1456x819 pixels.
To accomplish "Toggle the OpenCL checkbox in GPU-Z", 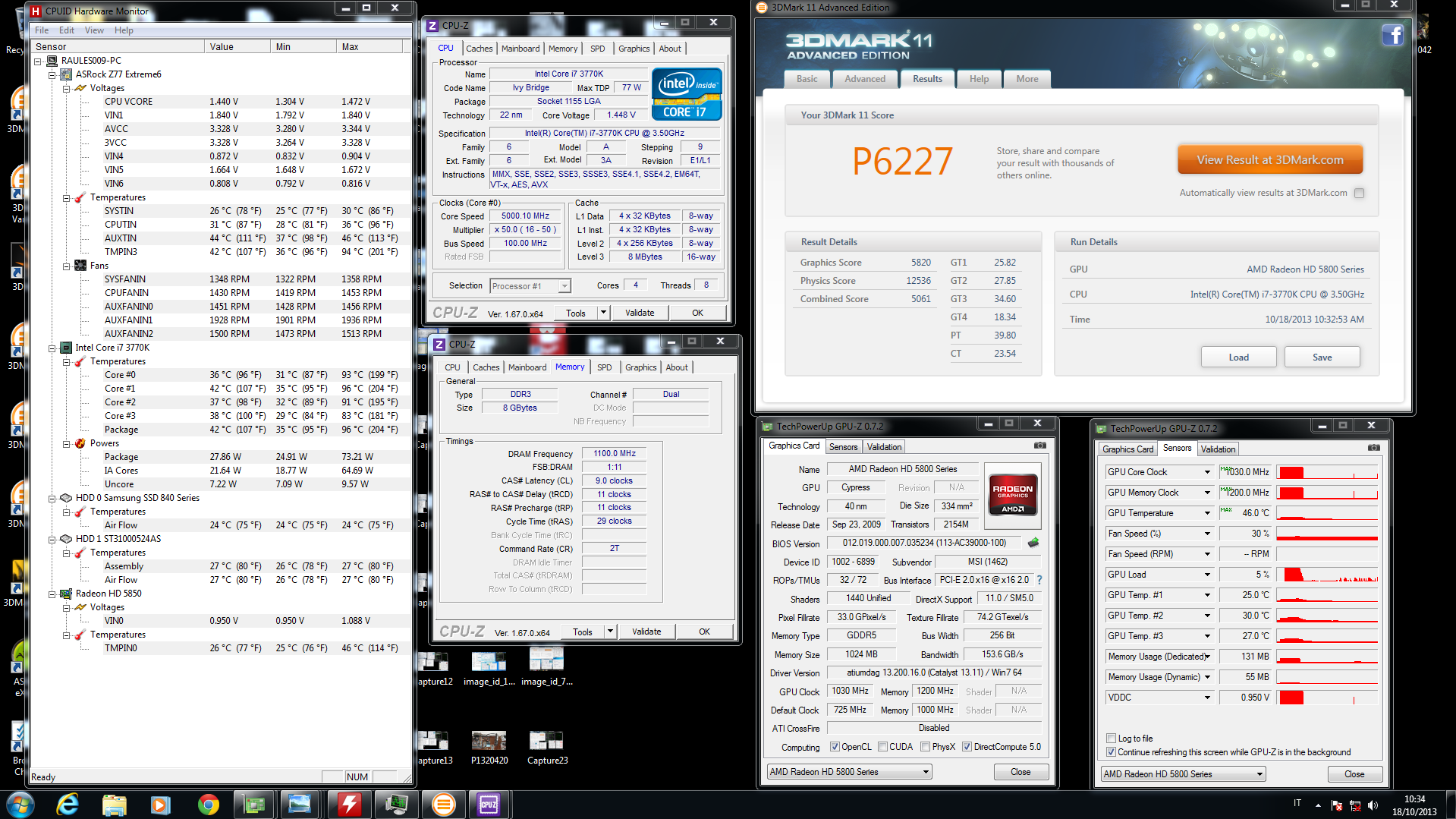I will 835,747.
